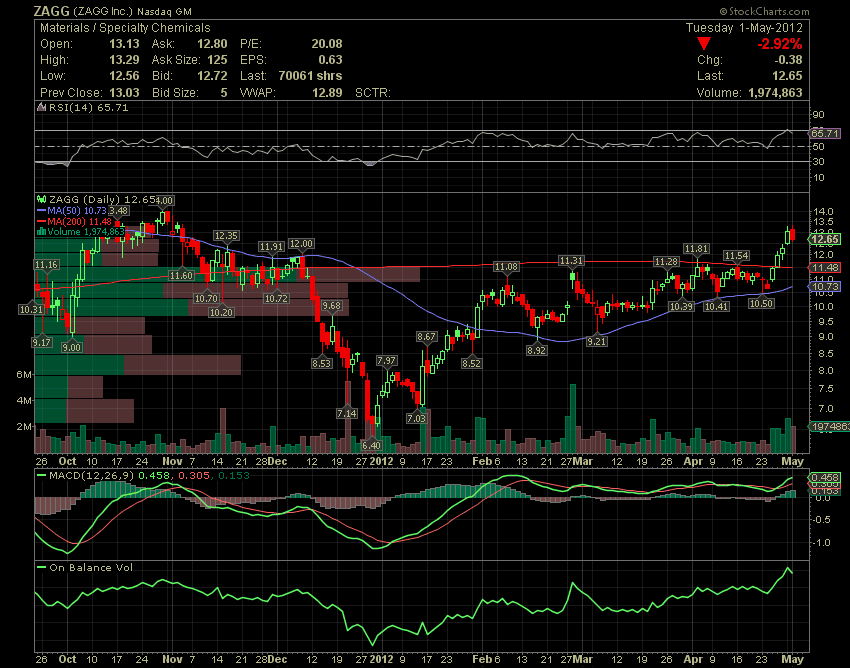Click the 6.40 low price label
The image size is (850, 668).
click(x=371, y=445)
